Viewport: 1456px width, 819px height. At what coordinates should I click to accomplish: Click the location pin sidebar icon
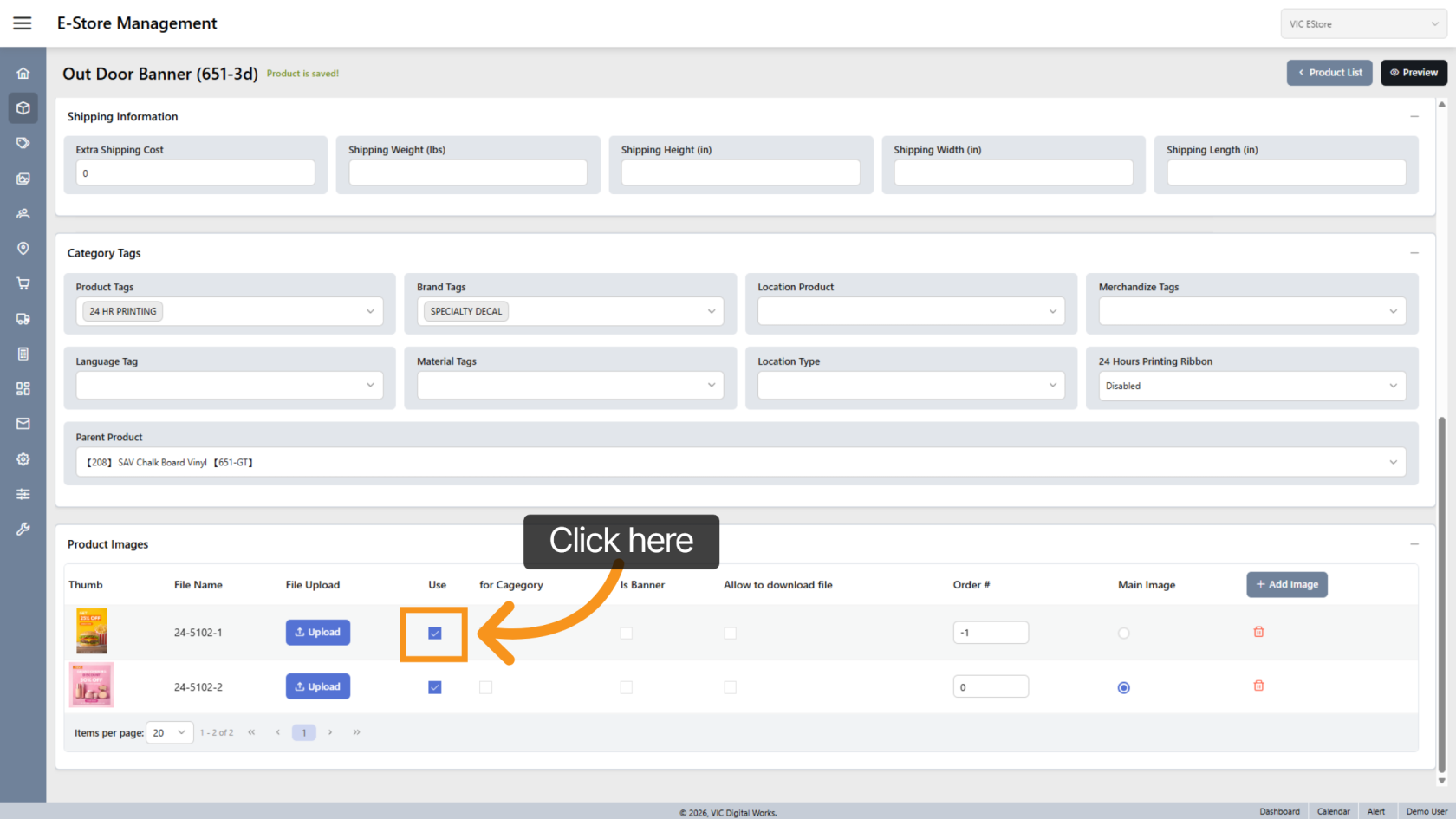[23, 249]
